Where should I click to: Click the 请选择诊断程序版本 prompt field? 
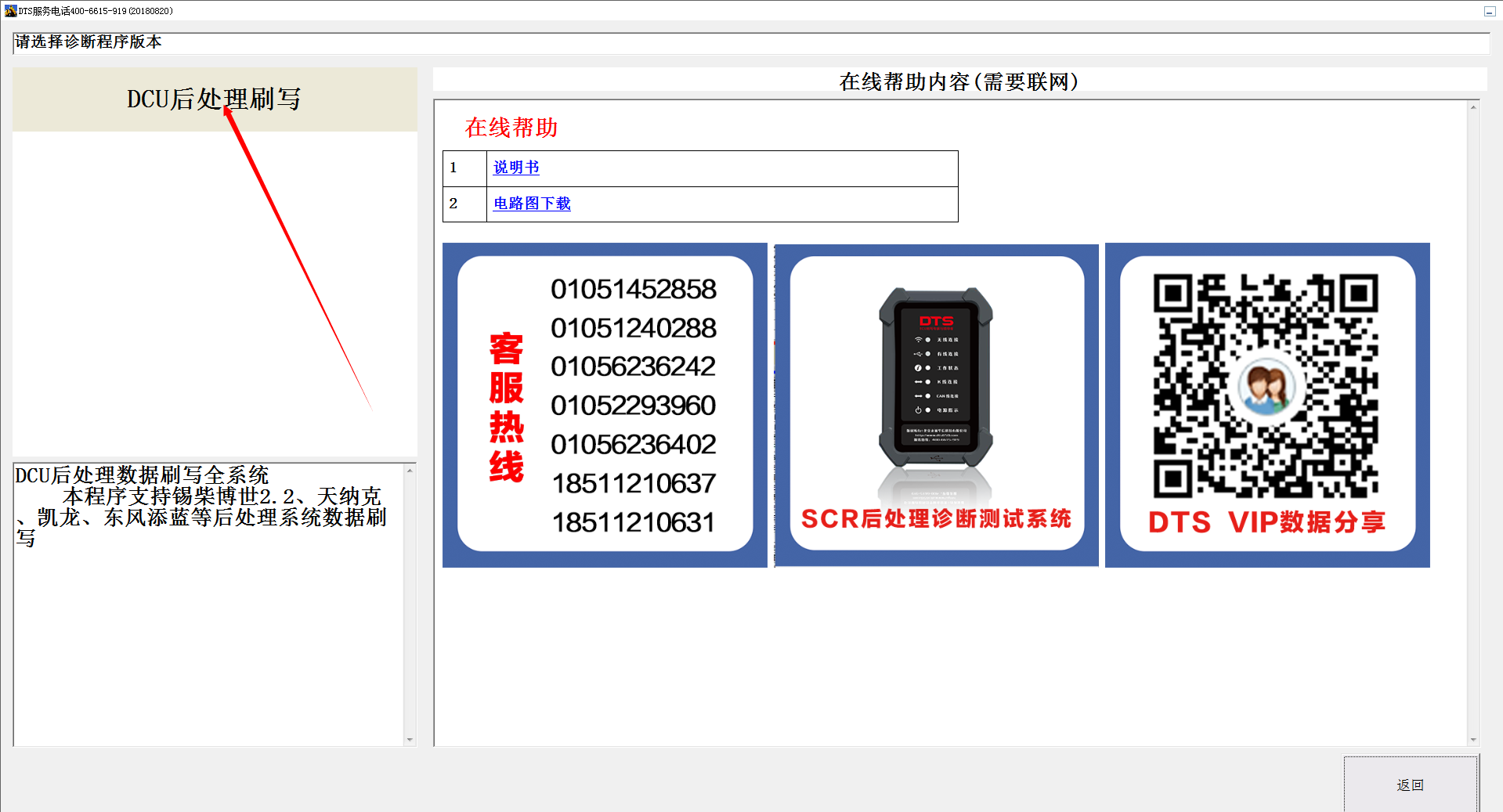(x=751, y=43)
